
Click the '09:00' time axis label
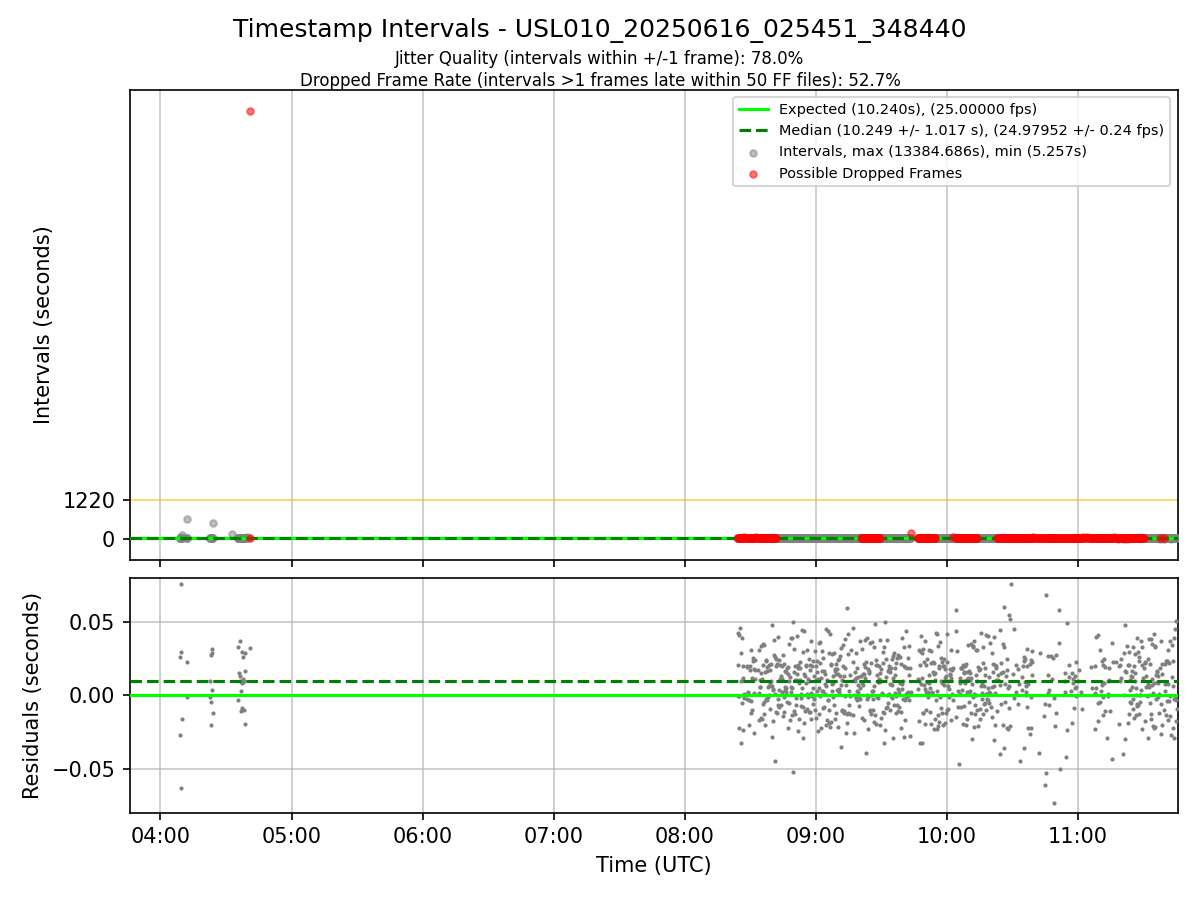coord(815,835)
